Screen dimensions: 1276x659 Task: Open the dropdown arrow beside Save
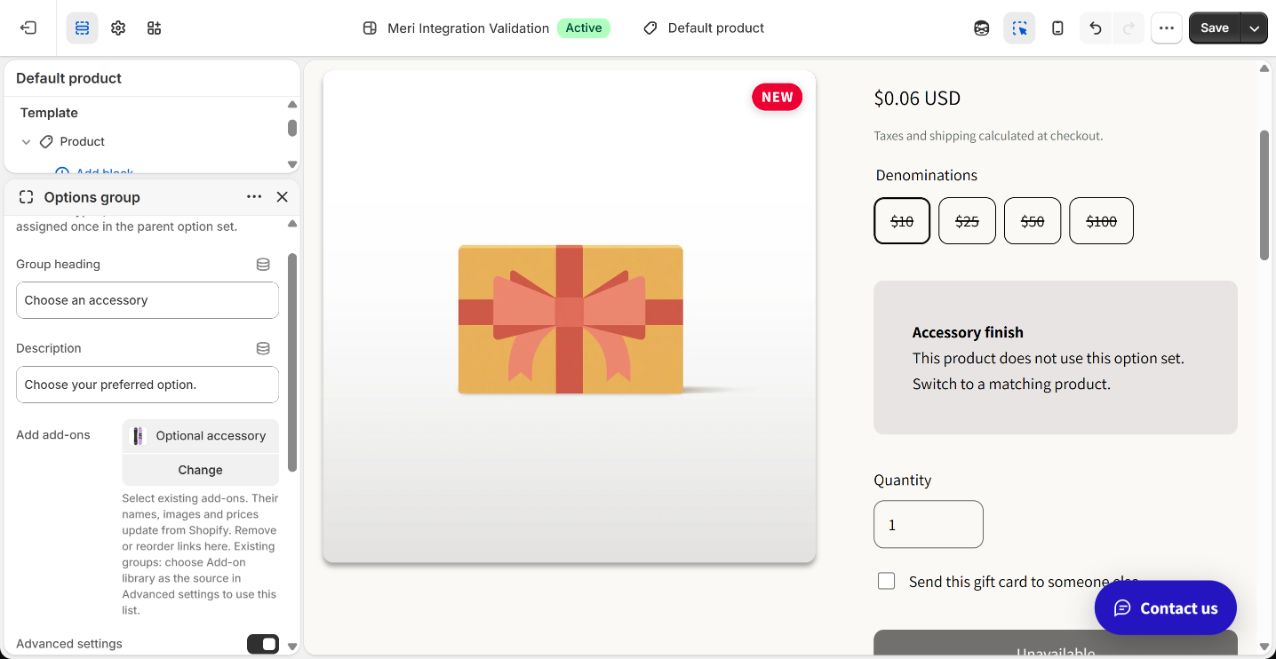point(1254,28)
